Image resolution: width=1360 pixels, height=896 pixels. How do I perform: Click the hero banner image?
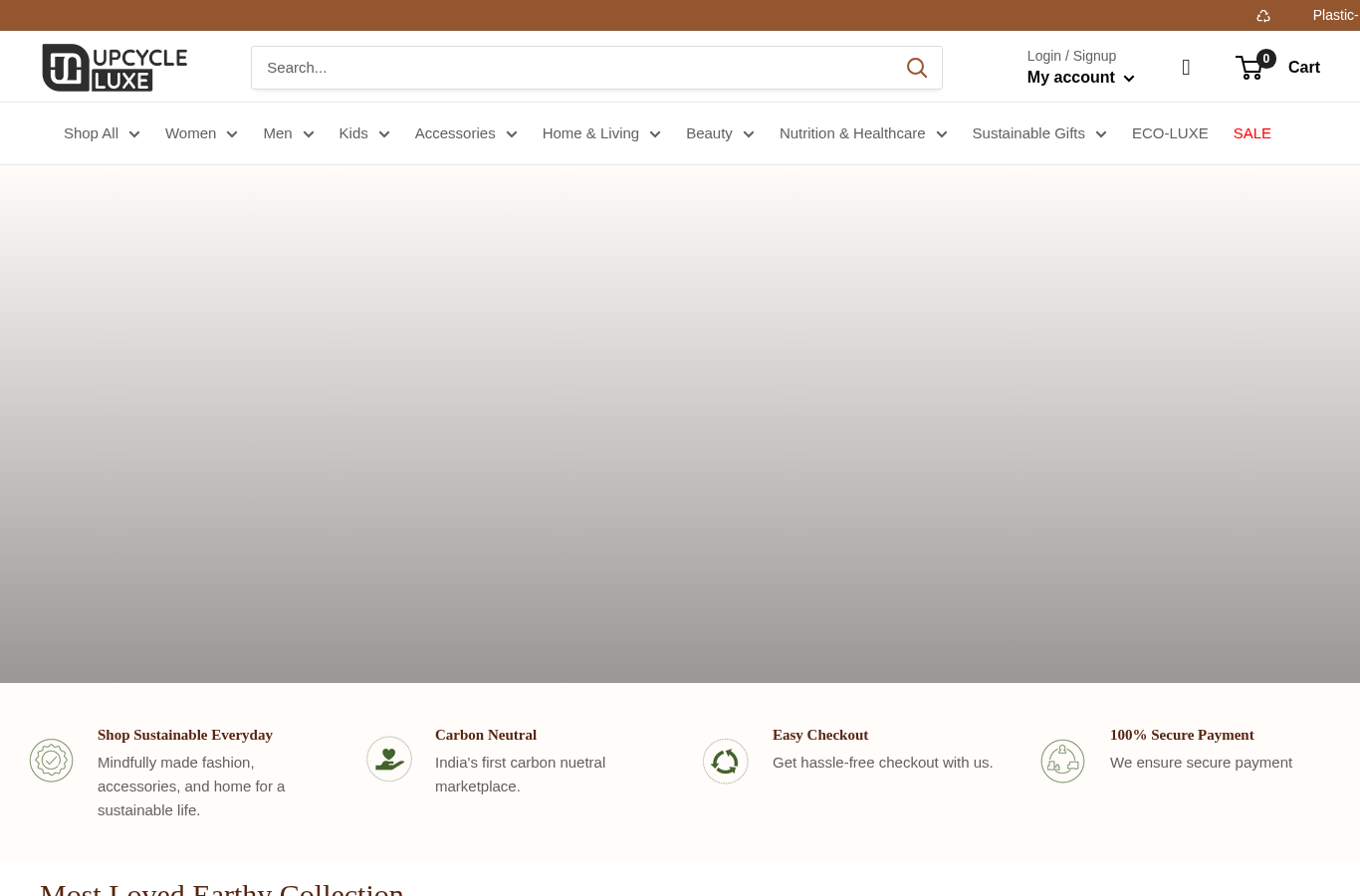[x=680, y=424]
